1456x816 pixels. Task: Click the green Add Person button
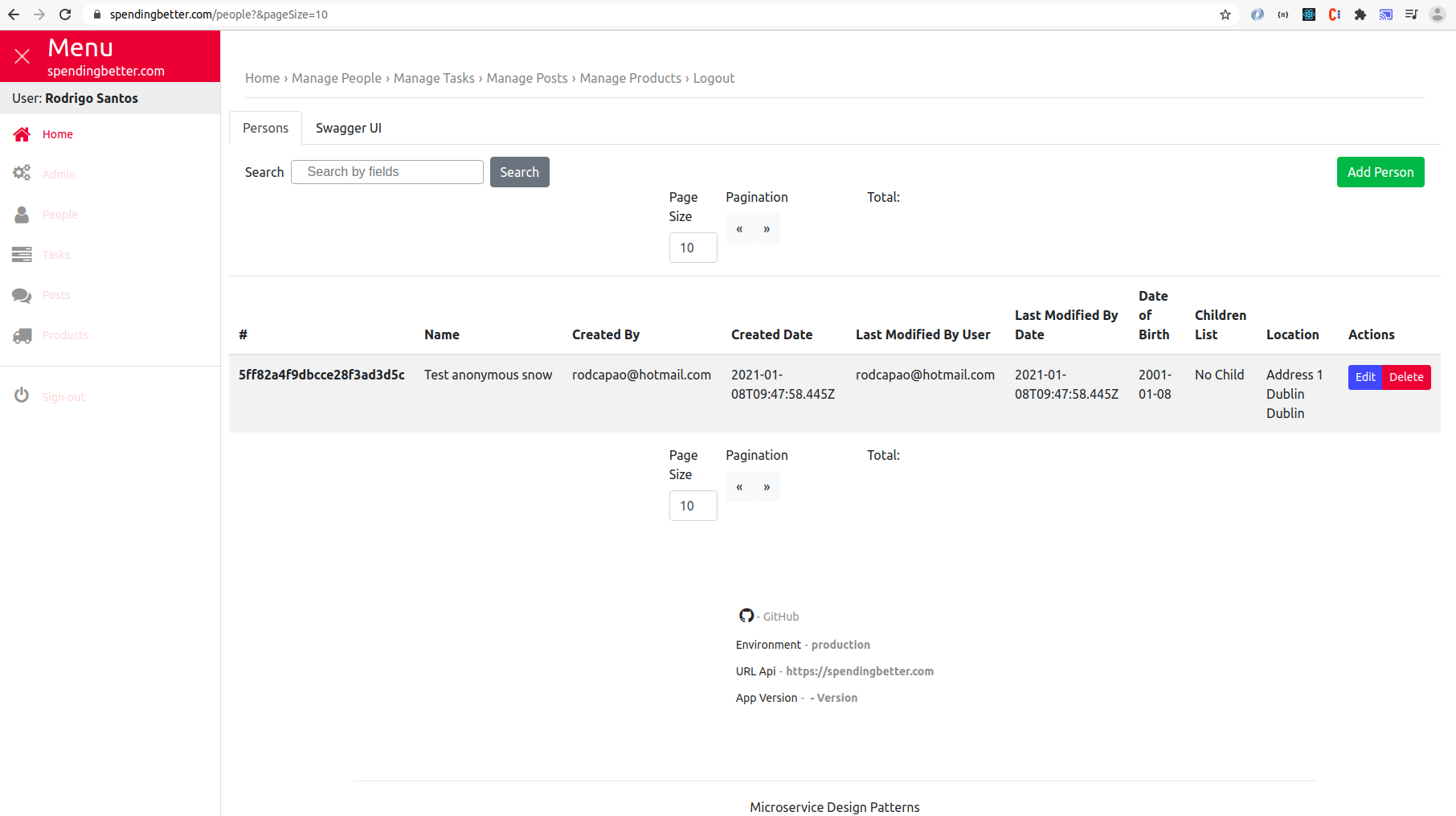1380,172
